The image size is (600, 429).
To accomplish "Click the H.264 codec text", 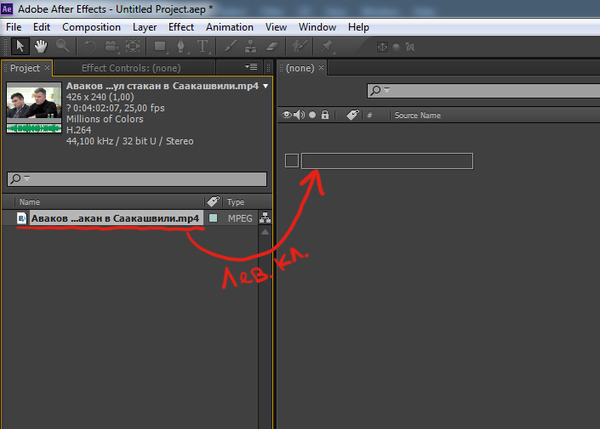I will point(78,130).
